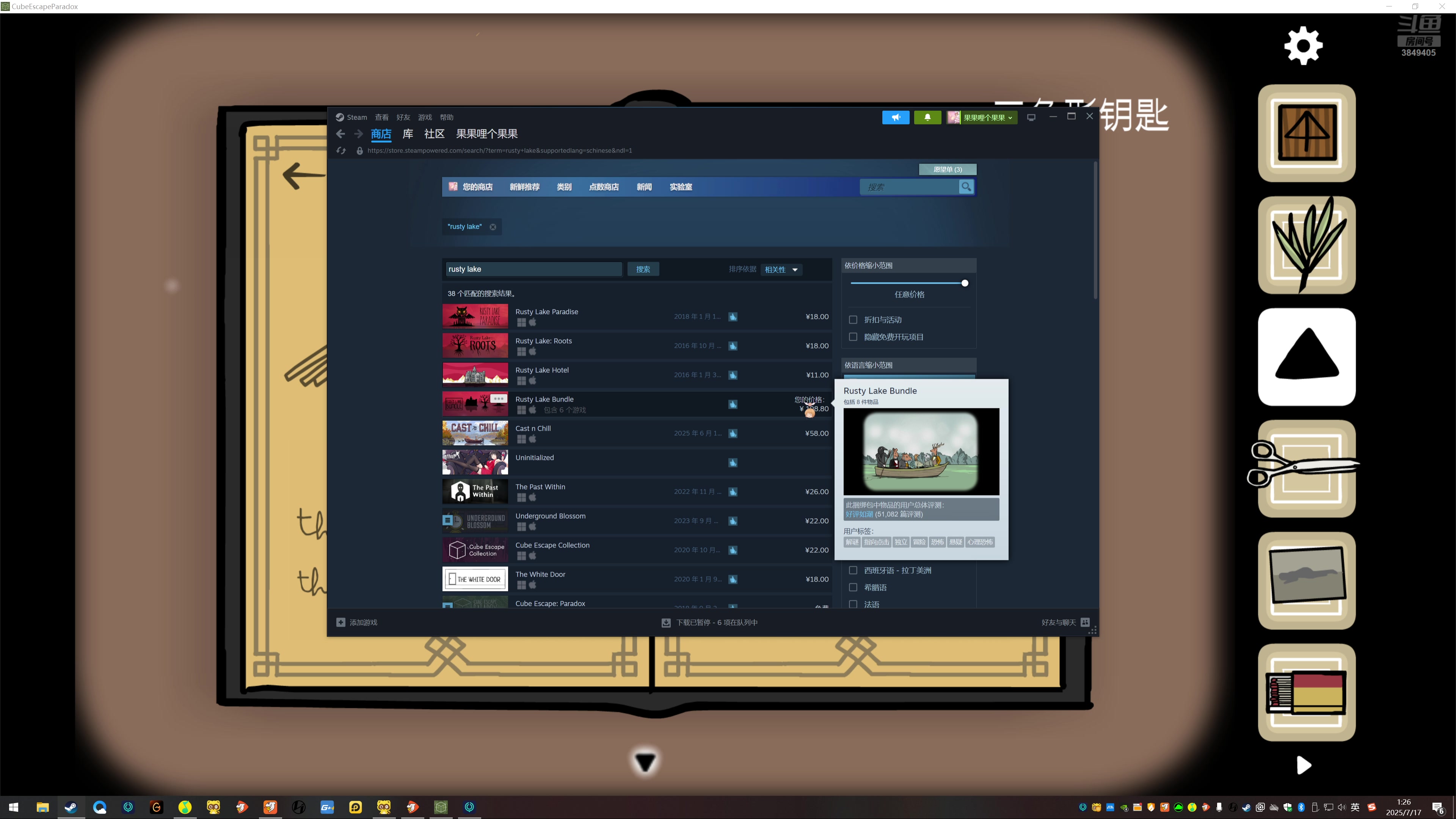Click the rusty lake search term field
Image resolution: width=1456 pixels, height=819 pixels.
pos(533,269)
